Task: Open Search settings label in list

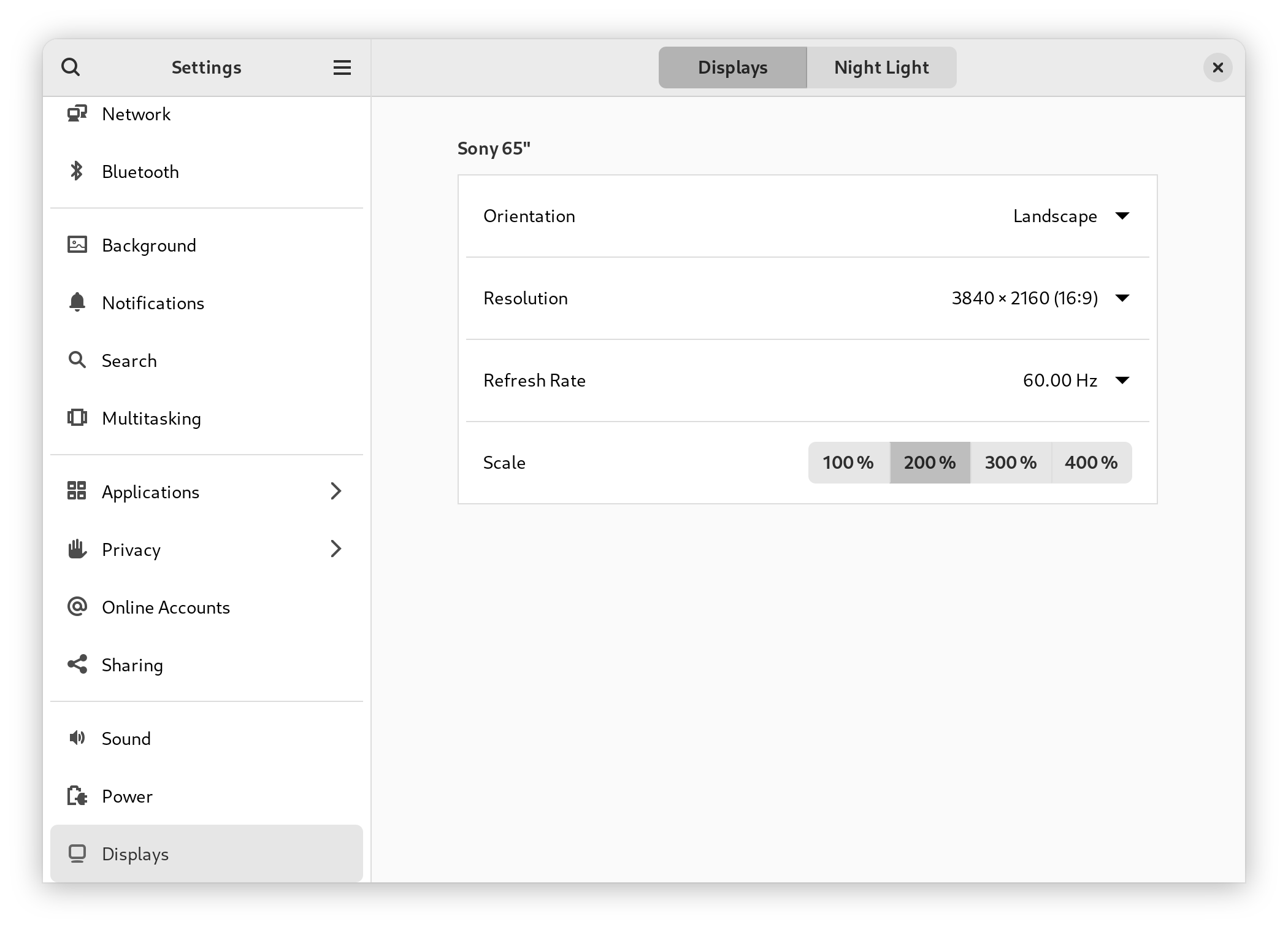Action: 129,361
